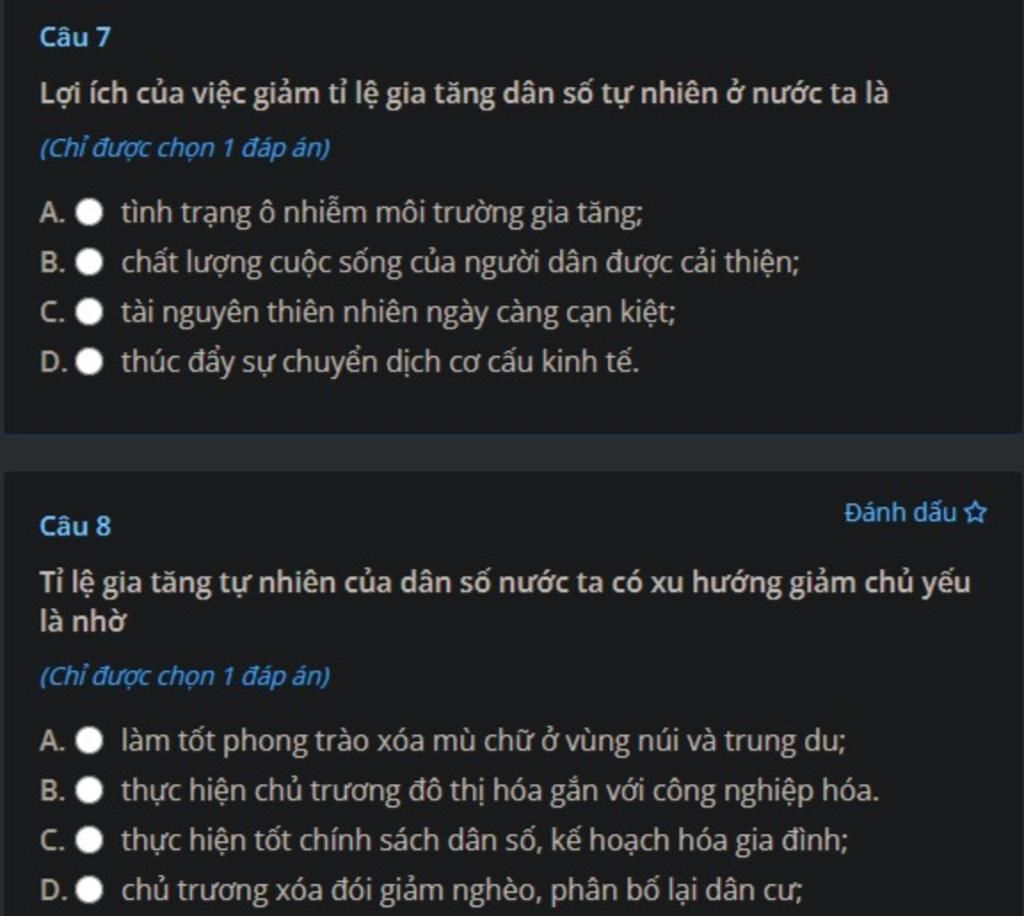Select radio button A for Câu 8
1024x916 pixels.
[x=90, y=741]
